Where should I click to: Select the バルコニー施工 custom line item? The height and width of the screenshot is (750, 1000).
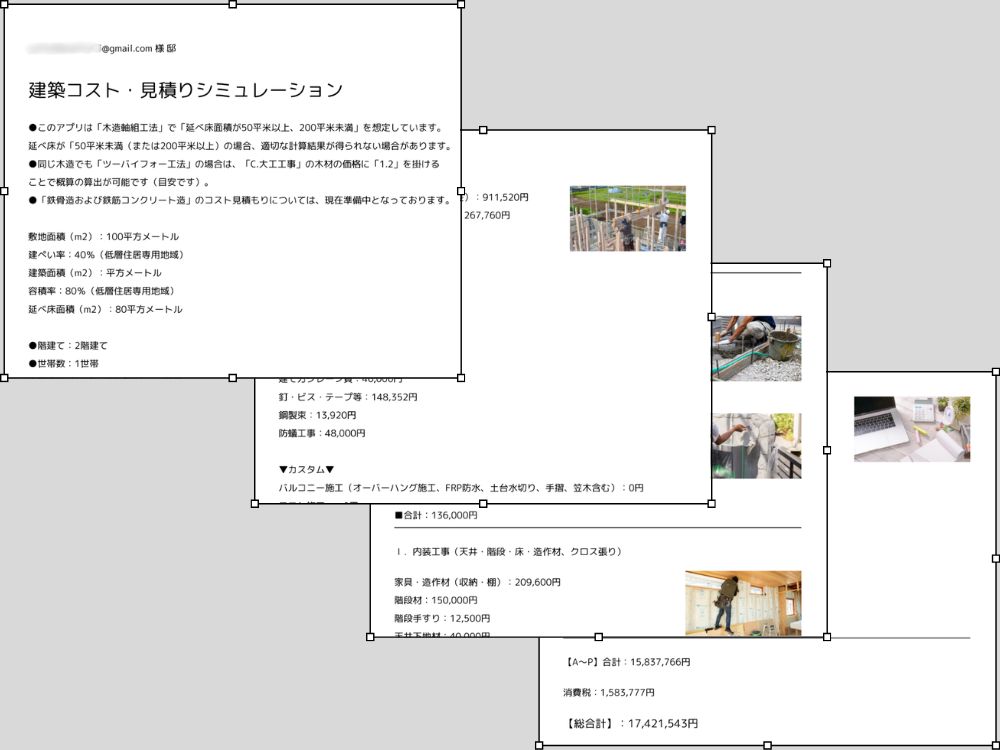[460, 488]
